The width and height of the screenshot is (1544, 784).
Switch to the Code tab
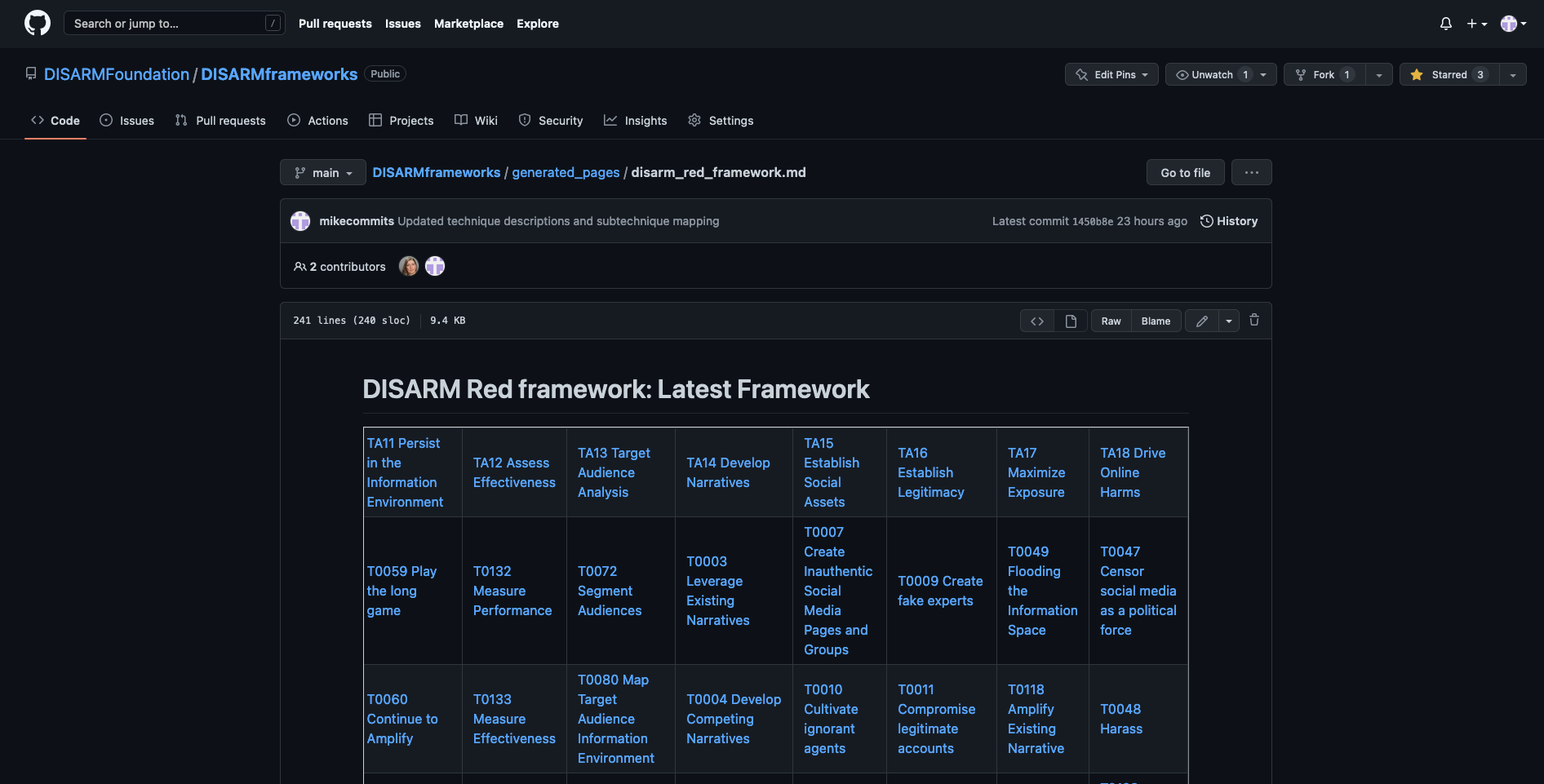pos(55,121)
